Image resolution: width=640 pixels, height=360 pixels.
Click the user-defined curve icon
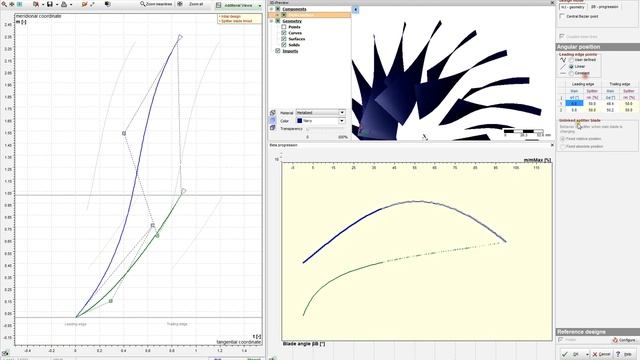pyautogui.click(x=563, y=60)
